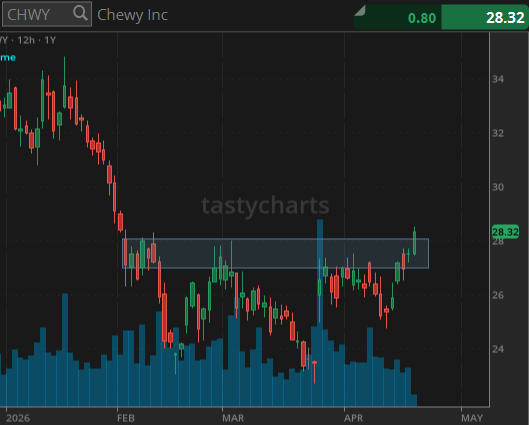Click the 34 price axis label
This screenshot has width=529, height=425.
(498, 79)
